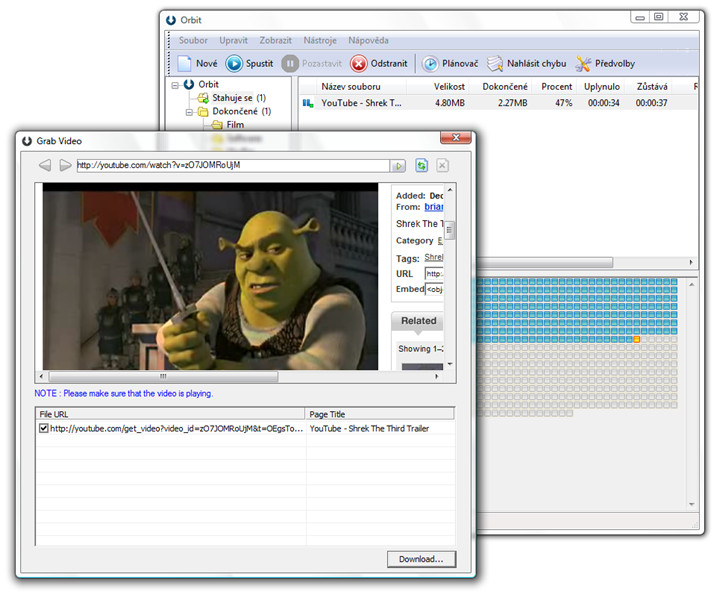The image size is (719, 600).
Task: Sort by the Velikost column header
Action: (x=438, y=87)
